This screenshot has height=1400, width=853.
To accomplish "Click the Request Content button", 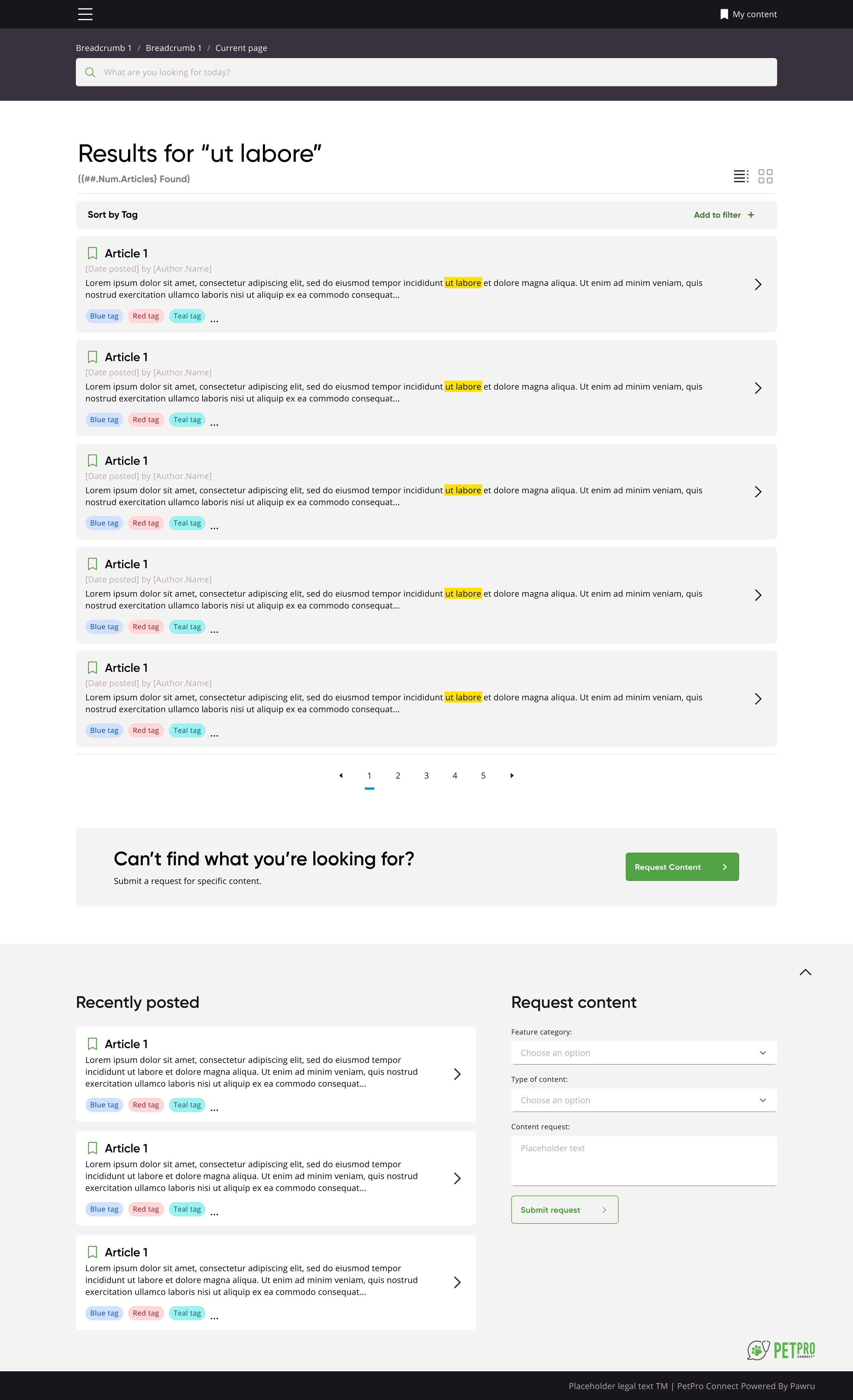I will [x=681, y=867].
